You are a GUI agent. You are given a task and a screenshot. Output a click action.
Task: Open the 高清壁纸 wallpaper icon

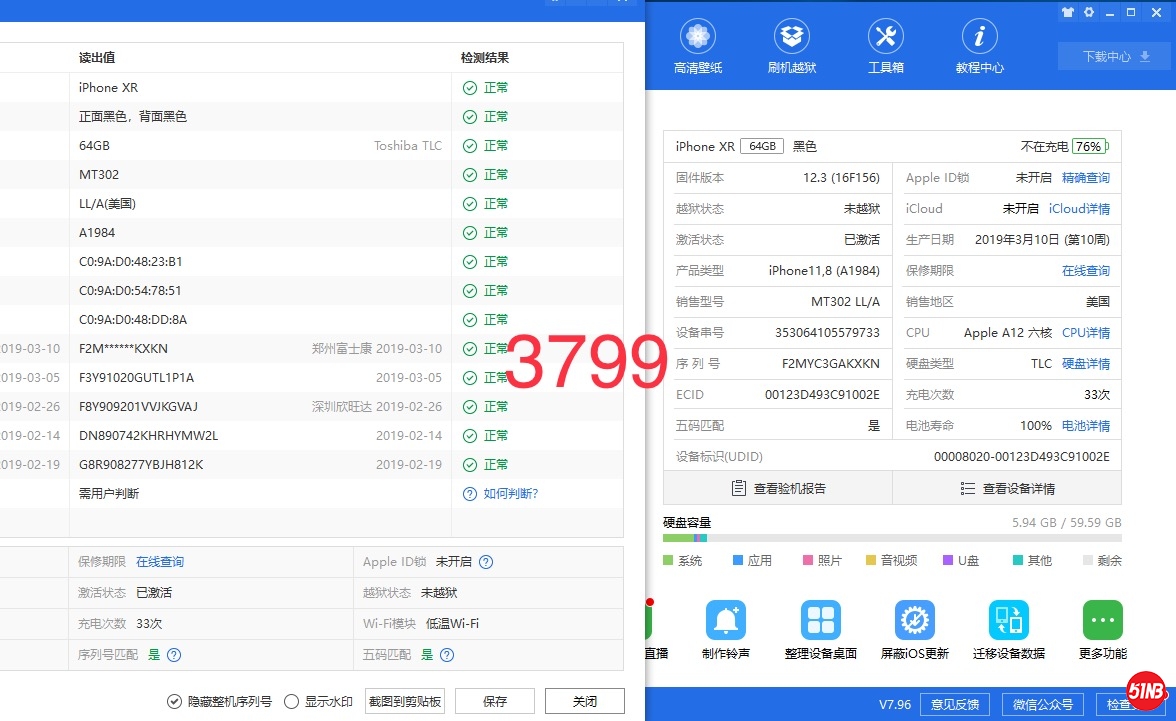point(698,39)
